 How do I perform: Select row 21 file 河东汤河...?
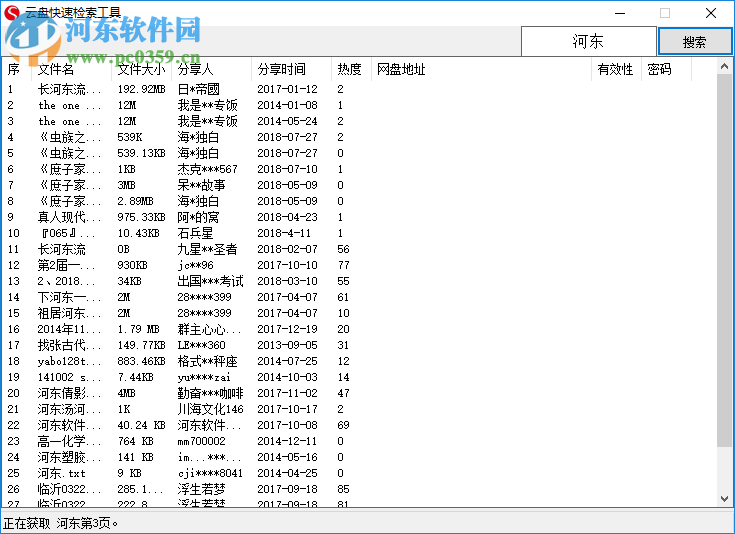[359, 409]
